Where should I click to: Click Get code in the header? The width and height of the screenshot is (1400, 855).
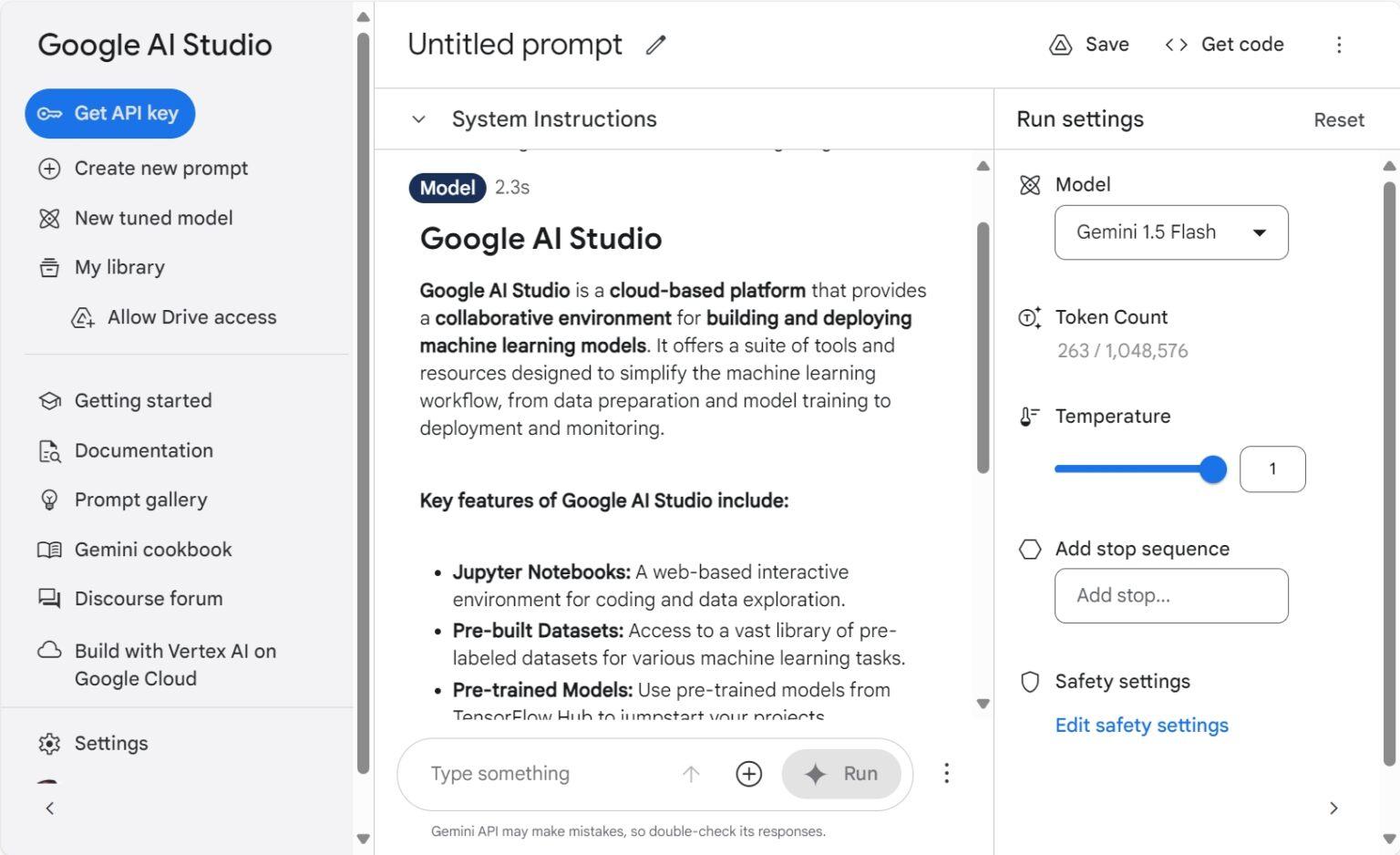pyautogui.click(x=1224, y=45)
